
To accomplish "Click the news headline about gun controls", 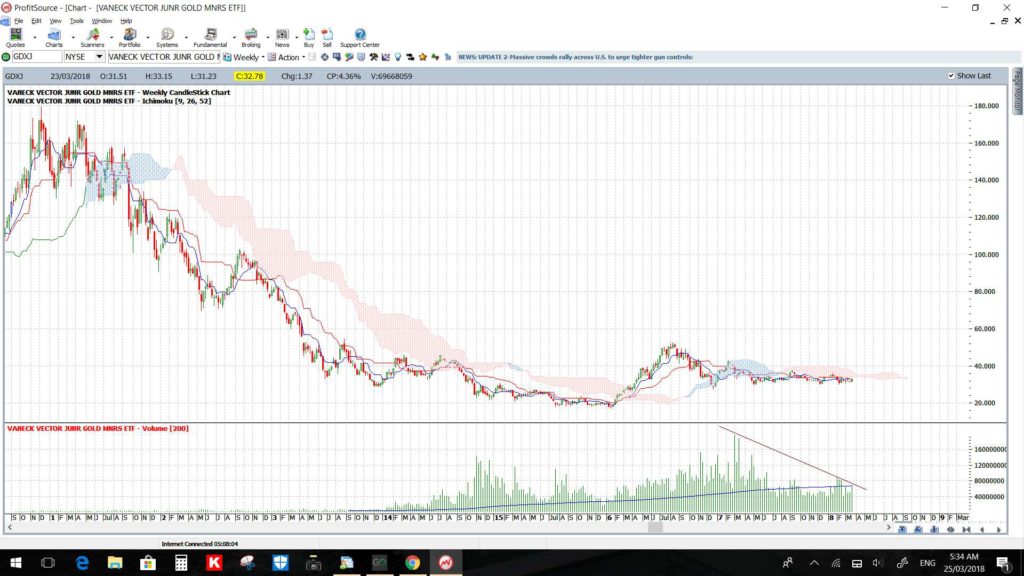I will (x=575, y=57).
